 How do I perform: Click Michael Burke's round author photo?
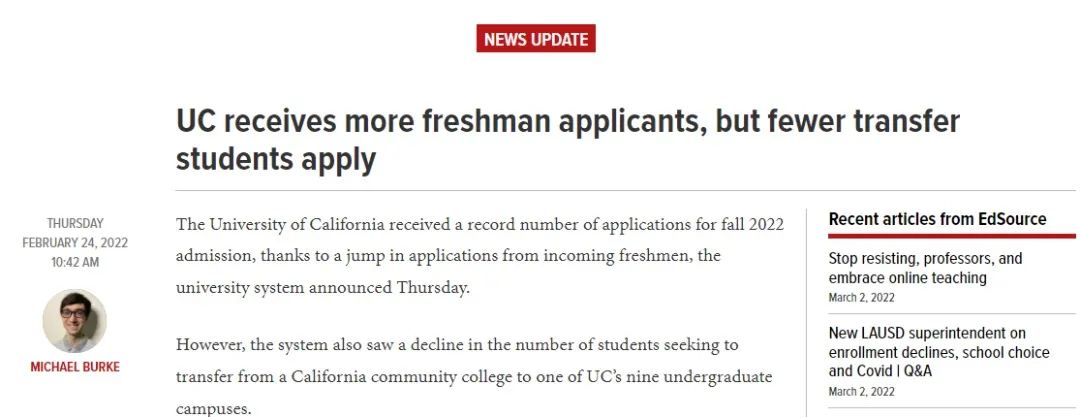74,321
